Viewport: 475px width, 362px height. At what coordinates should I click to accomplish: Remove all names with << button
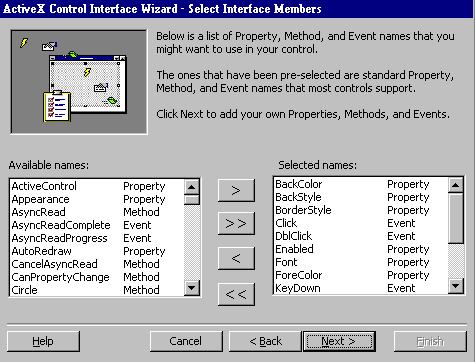pos(236,294)
